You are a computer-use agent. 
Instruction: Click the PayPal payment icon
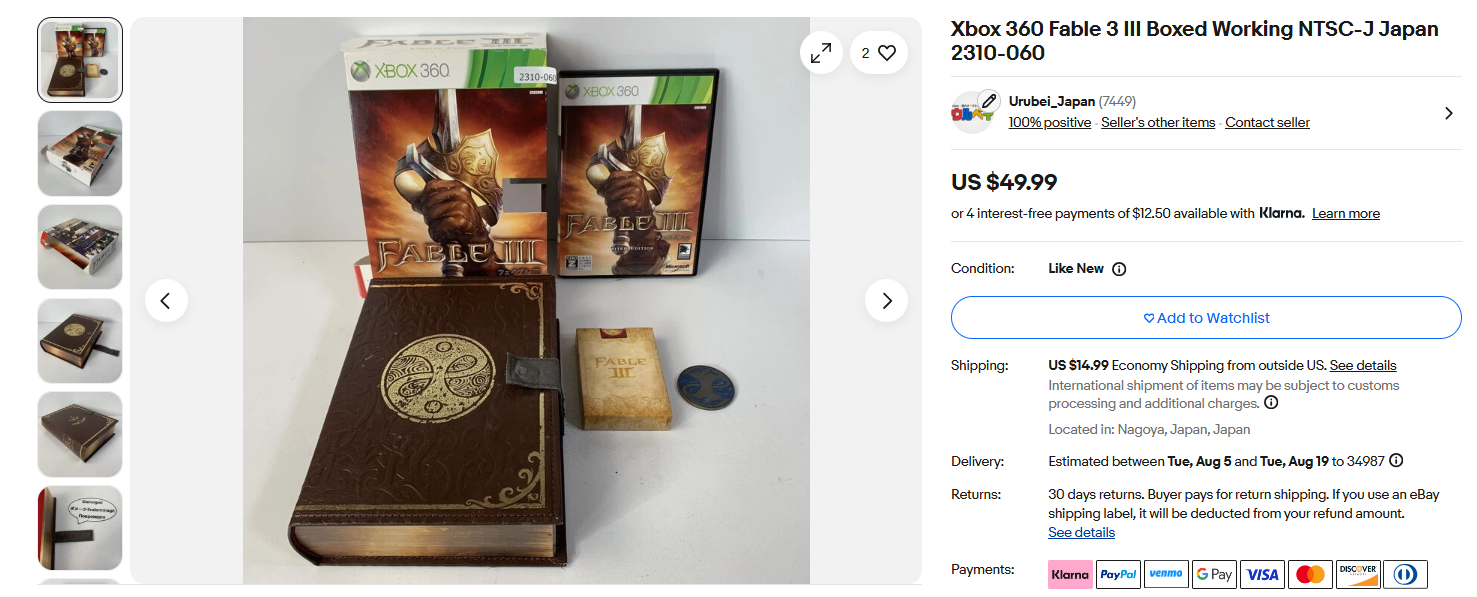coord(1118,574)
